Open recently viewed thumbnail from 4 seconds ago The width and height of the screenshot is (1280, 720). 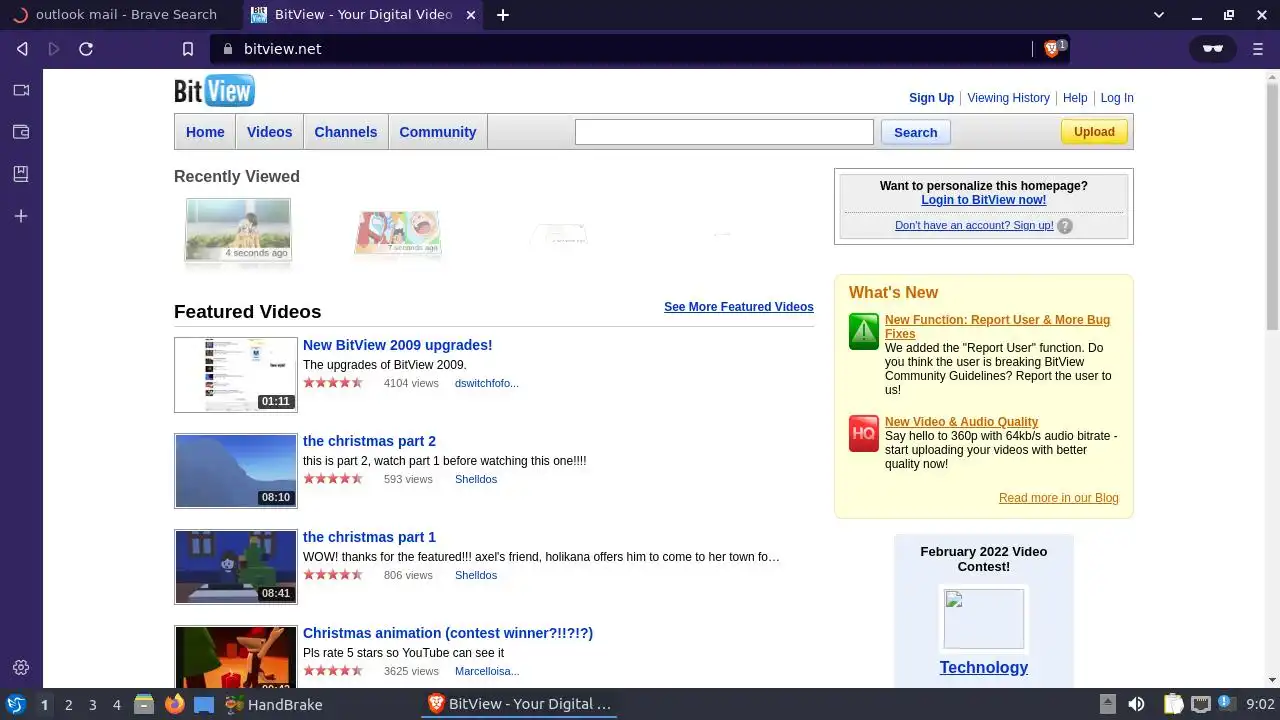238,230
